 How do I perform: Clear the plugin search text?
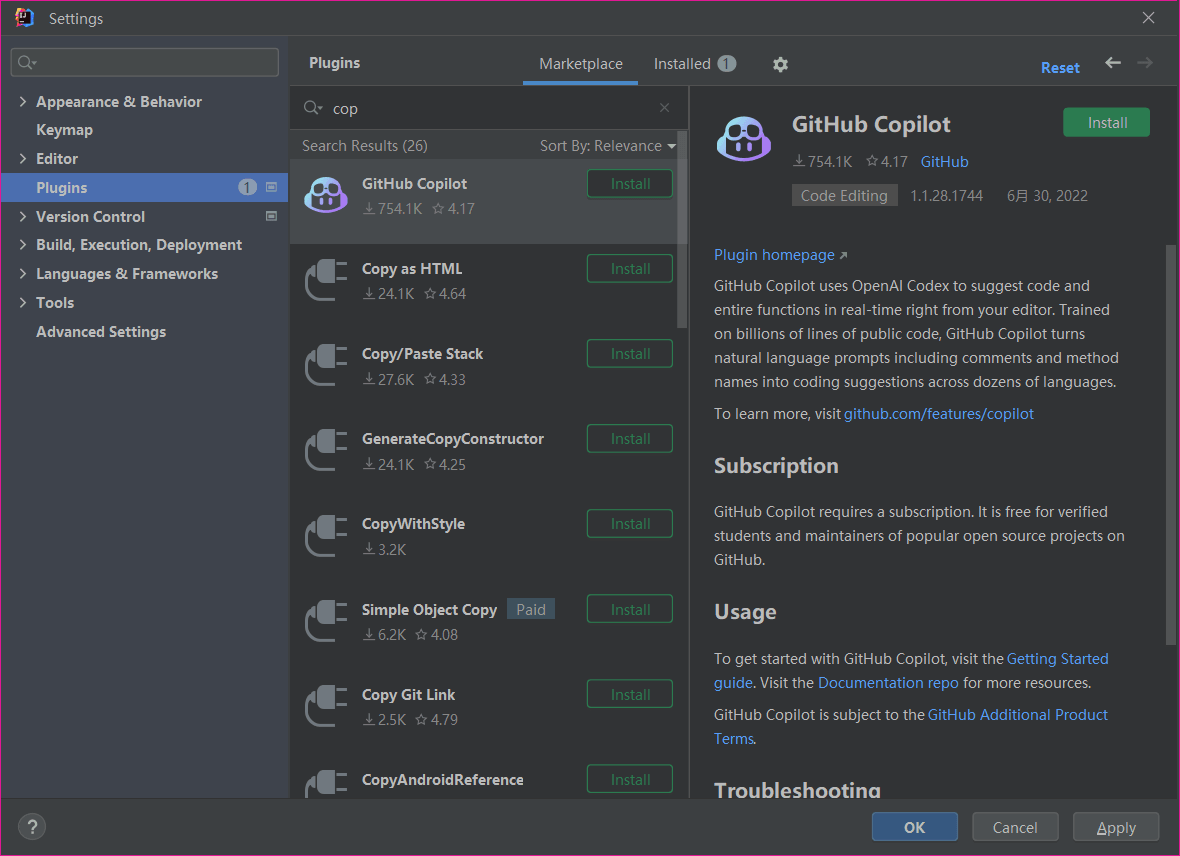[665, 108]
